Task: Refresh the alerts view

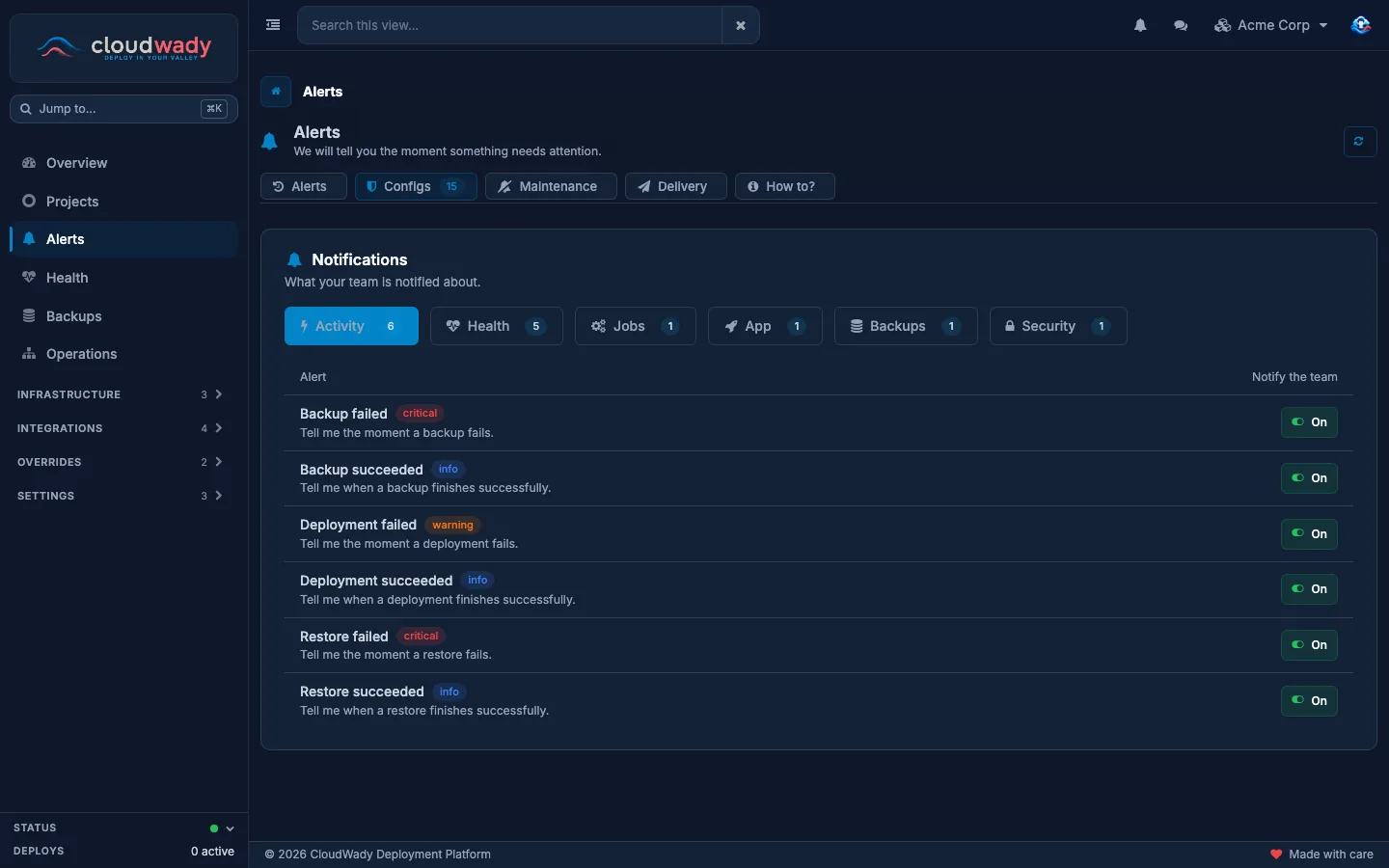Action: (x=1359, y=141)
